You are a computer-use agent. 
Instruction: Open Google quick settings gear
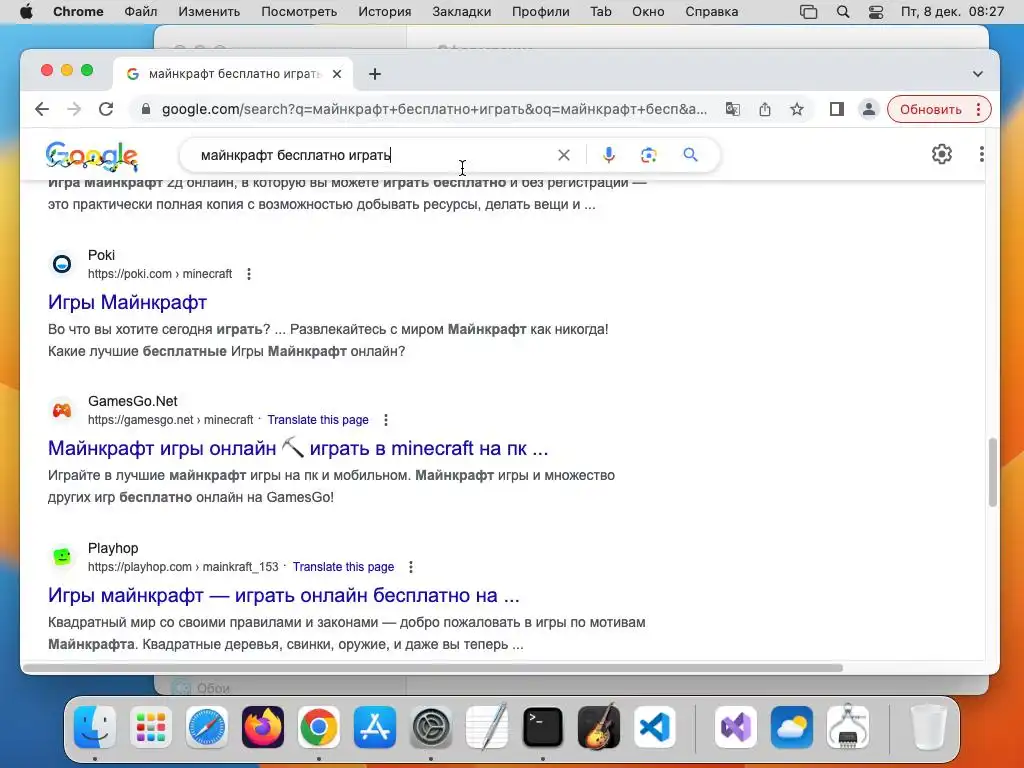click(942, 154)
